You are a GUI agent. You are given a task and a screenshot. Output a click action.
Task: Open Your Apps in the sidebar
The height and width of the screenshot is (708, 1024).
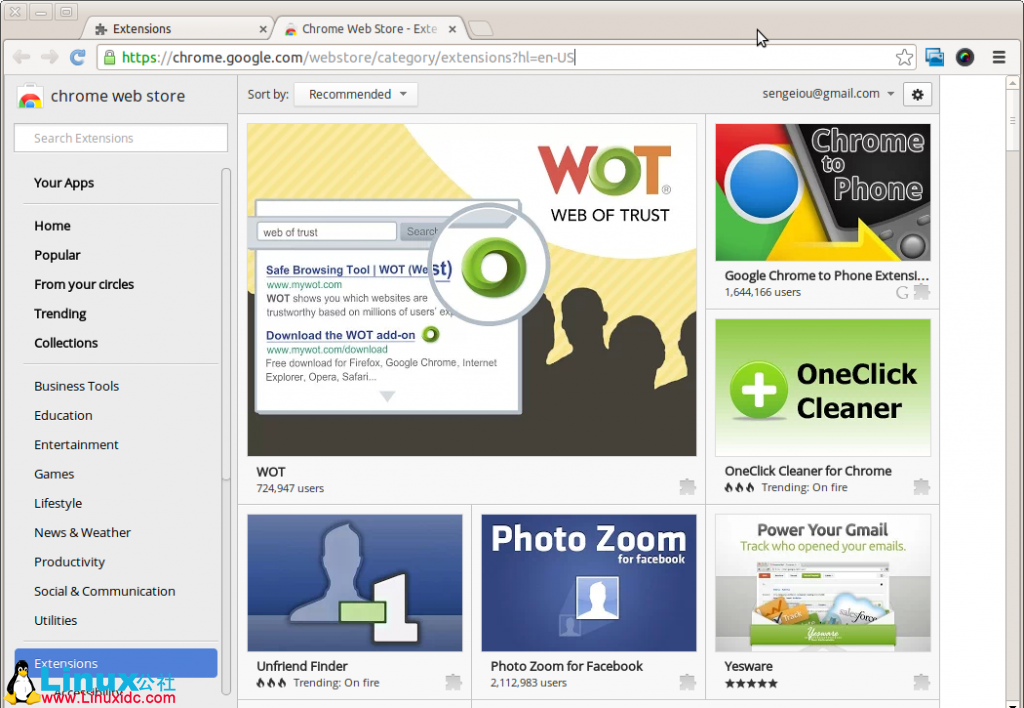(64, 183)
